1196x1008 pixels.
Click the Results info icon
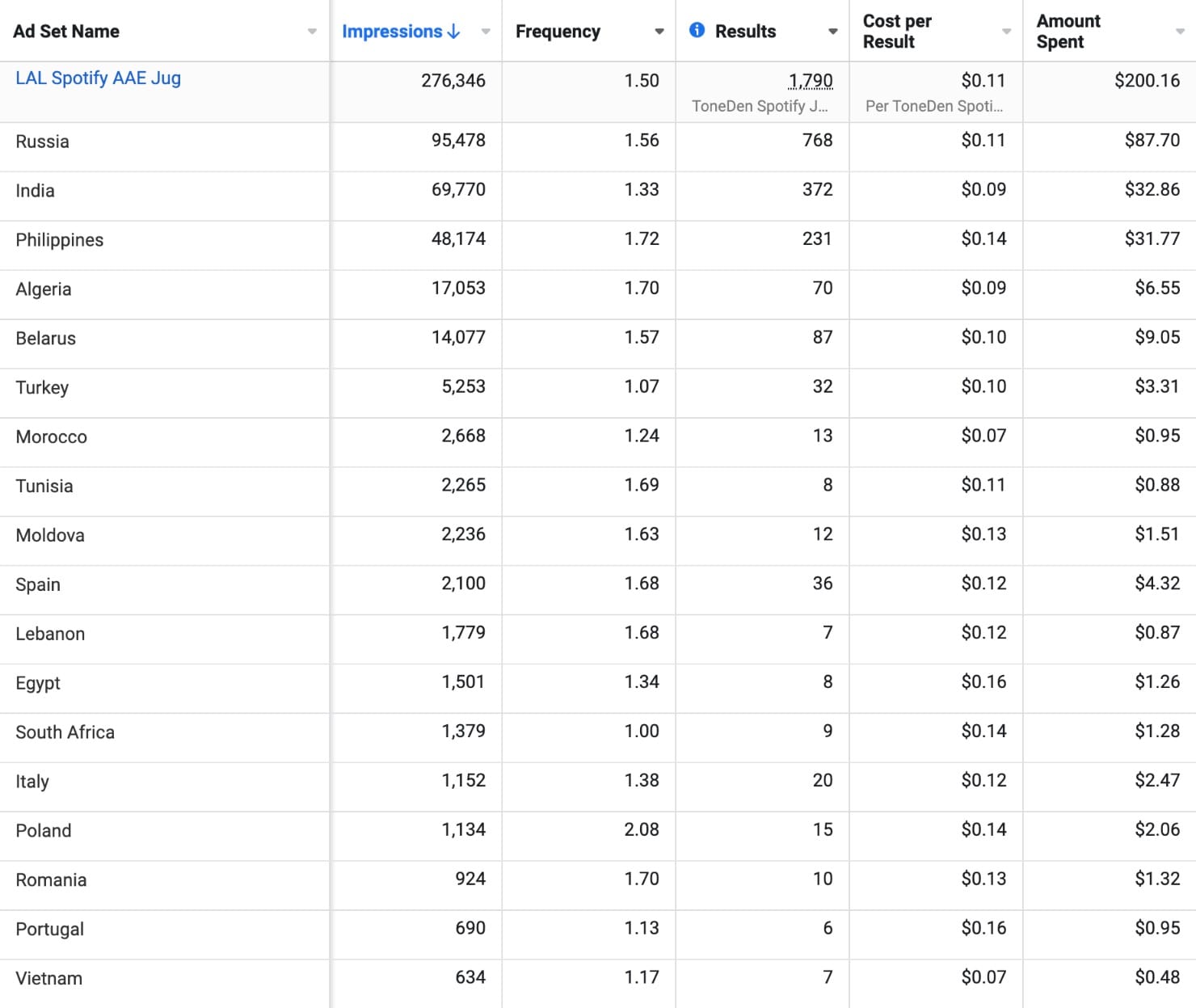[697, 31]
